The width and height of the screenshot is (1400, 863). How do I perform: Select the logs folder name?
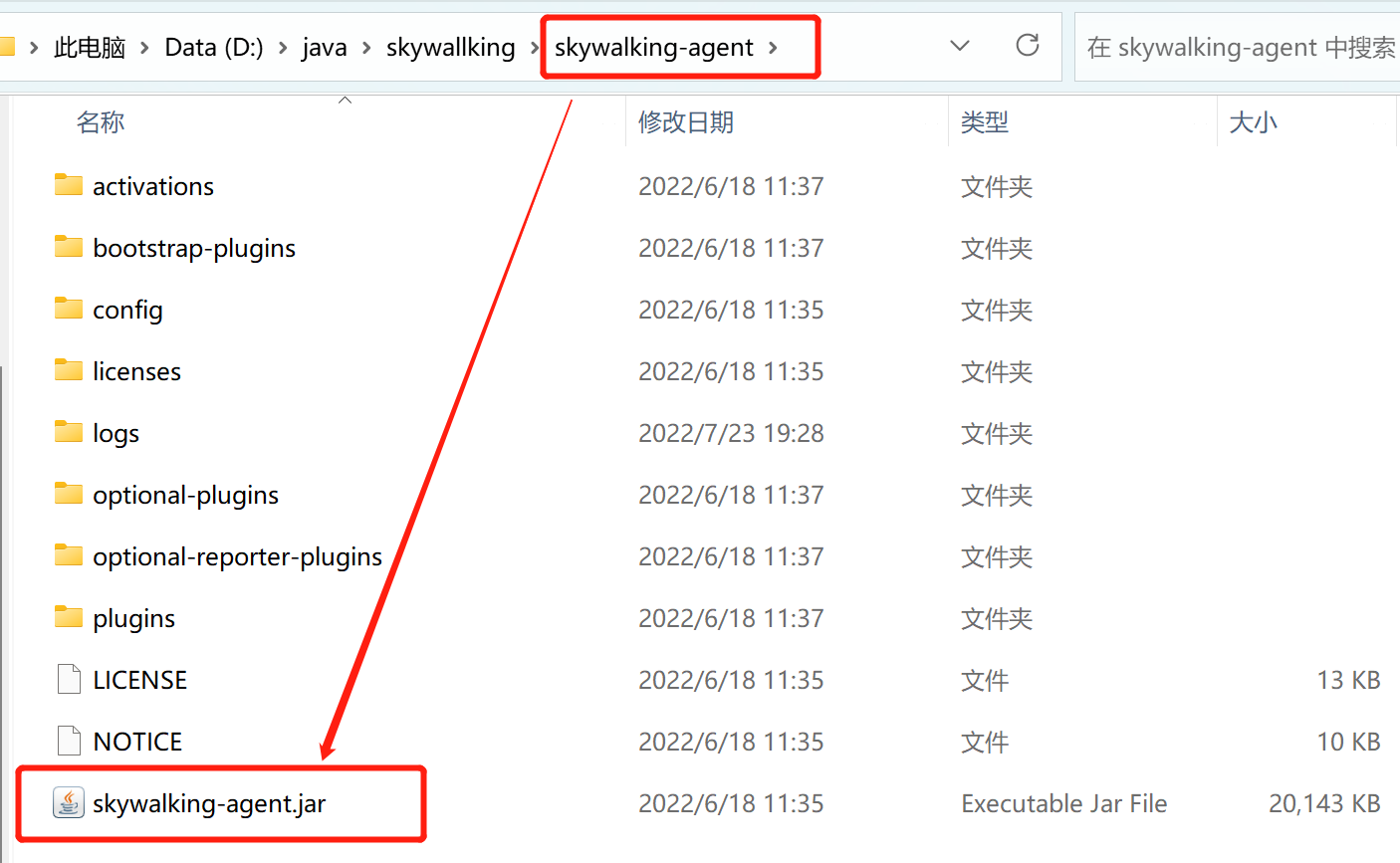(x=116, y=433)
